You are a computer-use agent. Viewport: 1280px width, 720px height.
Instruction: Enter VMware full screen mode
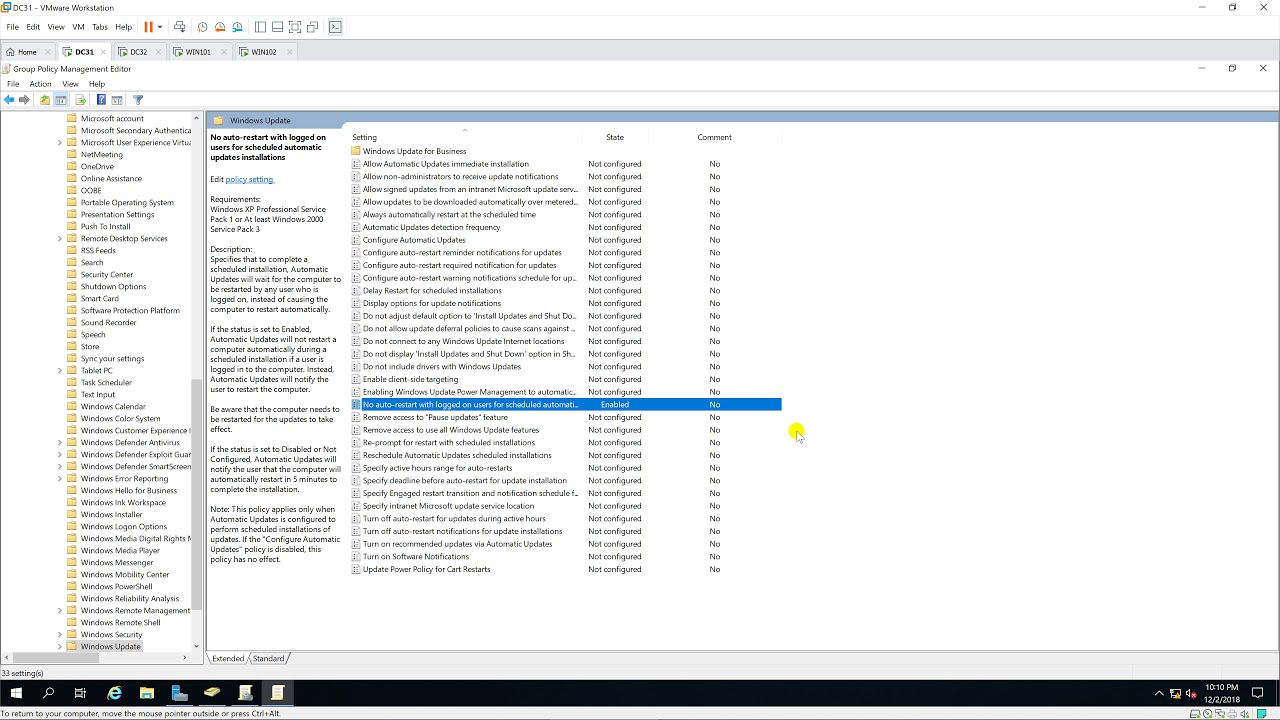[x=295, y=27]
